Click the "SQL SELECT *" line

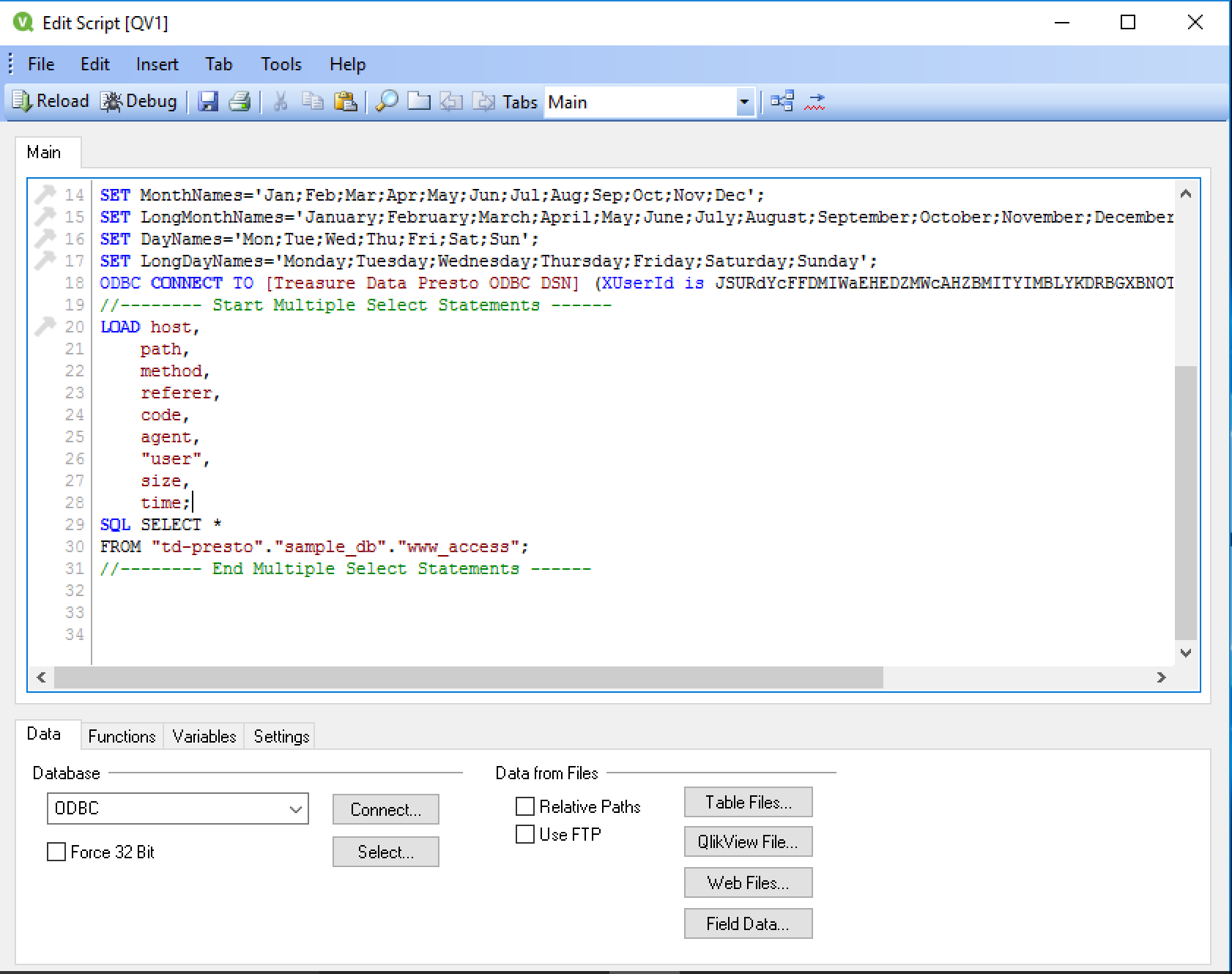coord(161,524)
